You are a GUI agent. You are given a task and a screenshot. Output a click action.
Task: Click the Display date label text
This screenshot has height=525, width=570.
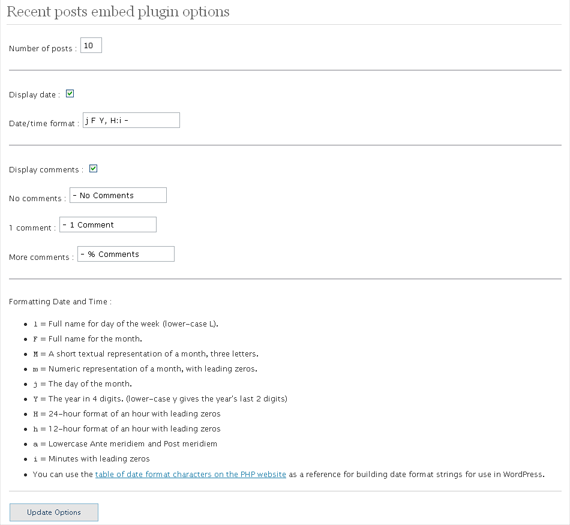pyautogui.click(x=34, y=95)
